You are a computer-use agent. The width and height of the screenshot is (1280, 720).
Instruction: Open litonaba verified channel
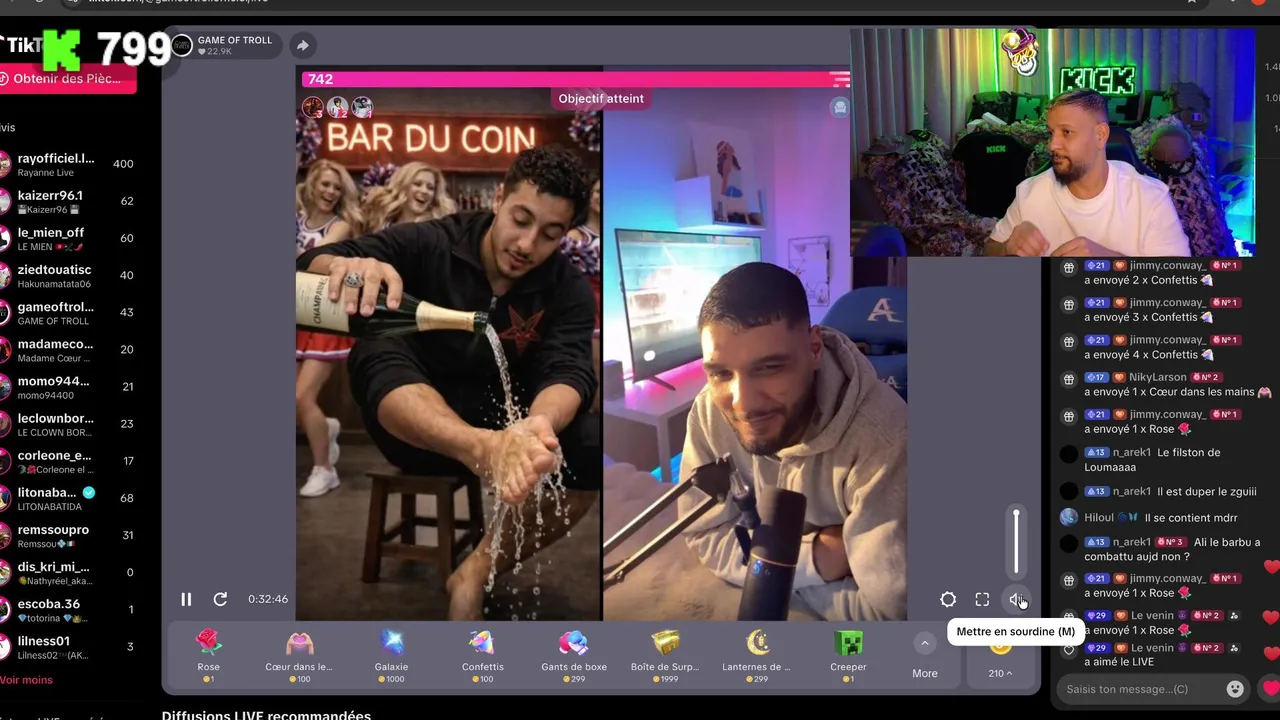click(68, 499)
